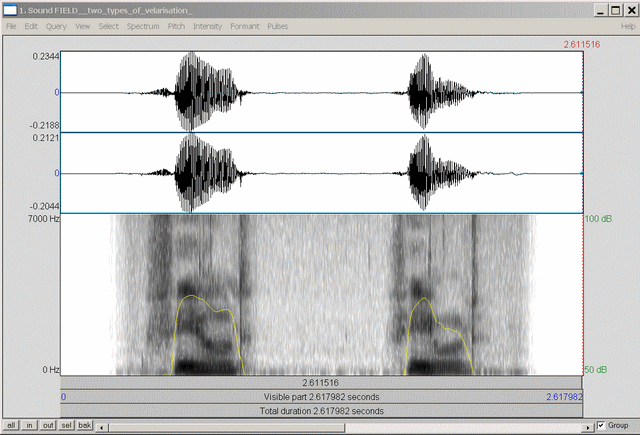Open the Edit menu

[x=31, y=25]
